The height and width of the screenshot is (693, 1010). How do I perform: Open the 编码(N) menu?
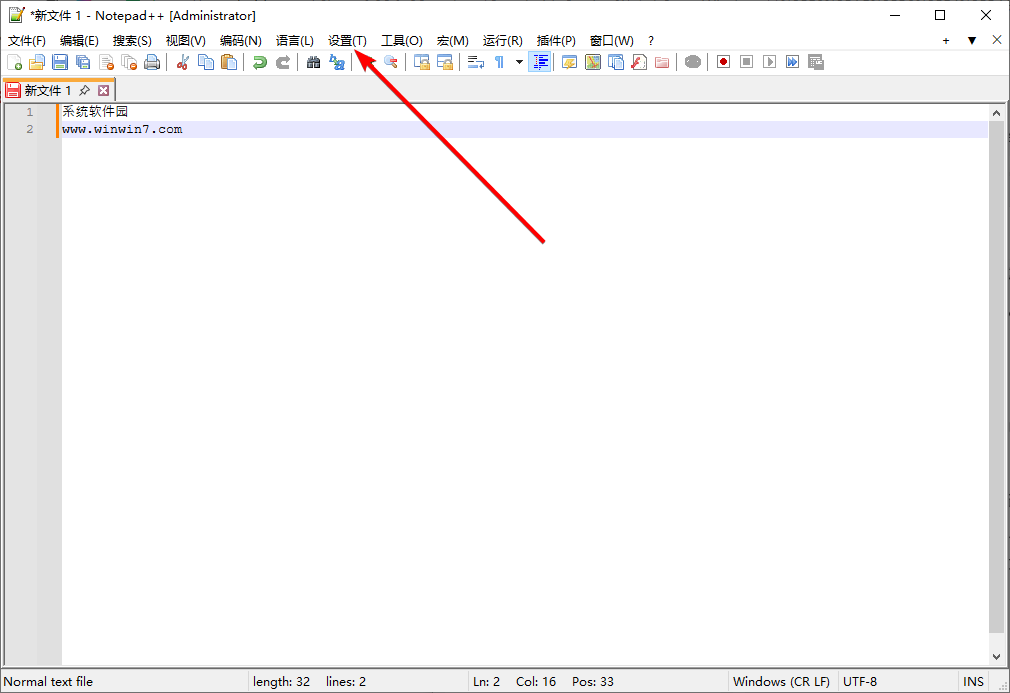point(240,41)
